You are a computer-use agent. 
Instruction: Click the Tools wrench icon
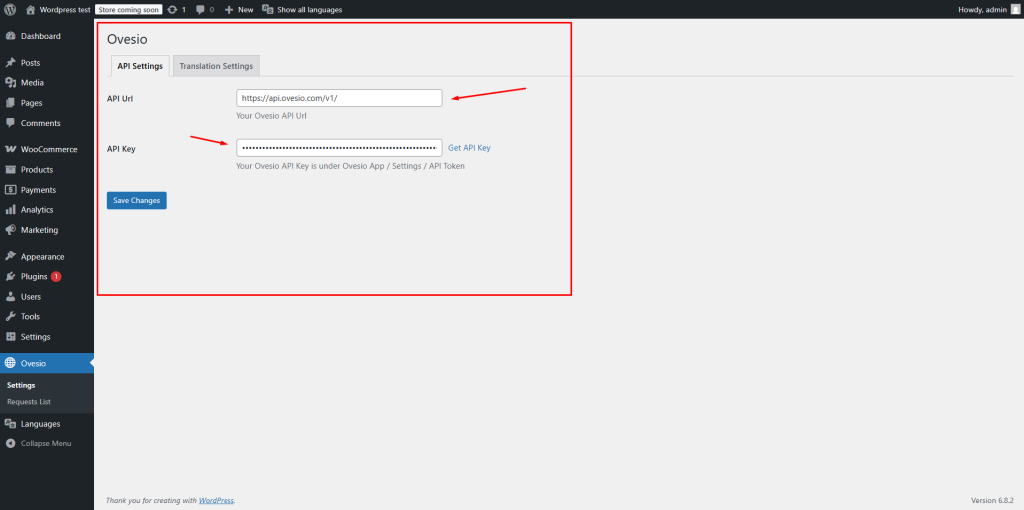[x=10, y=317]
